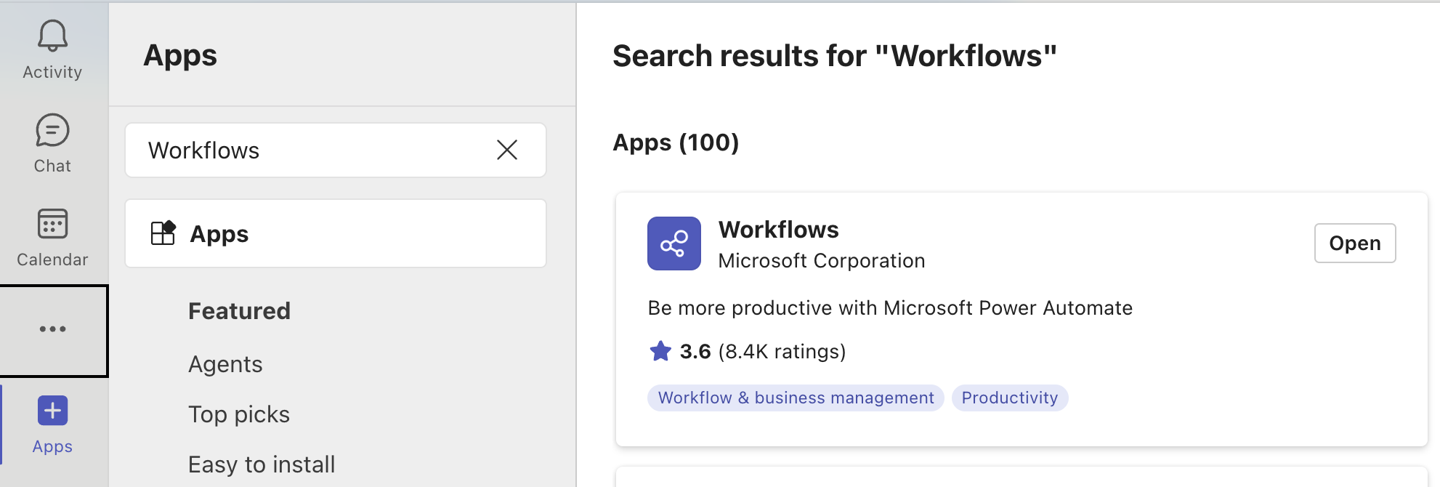This screenshot has width=1440, height=487.
Task: Open the Activity bell icon
Action: pos(52,36)
